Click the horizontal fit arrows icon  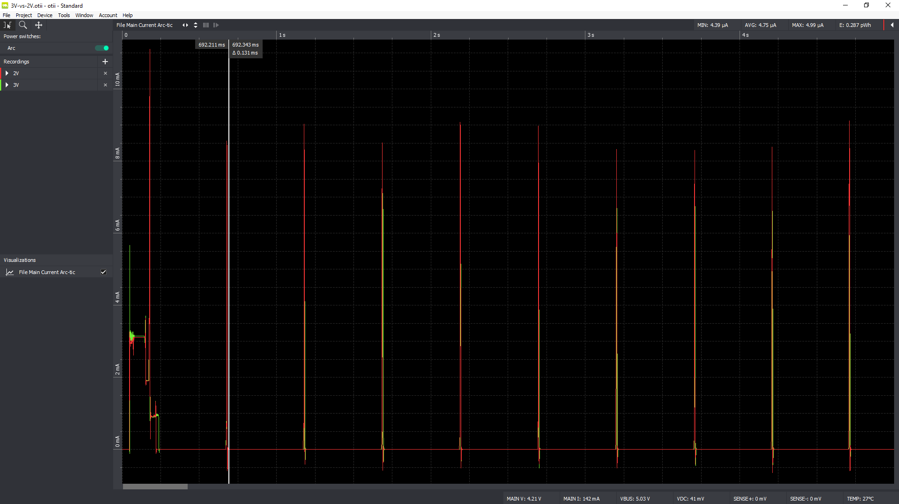click(185, 25)
